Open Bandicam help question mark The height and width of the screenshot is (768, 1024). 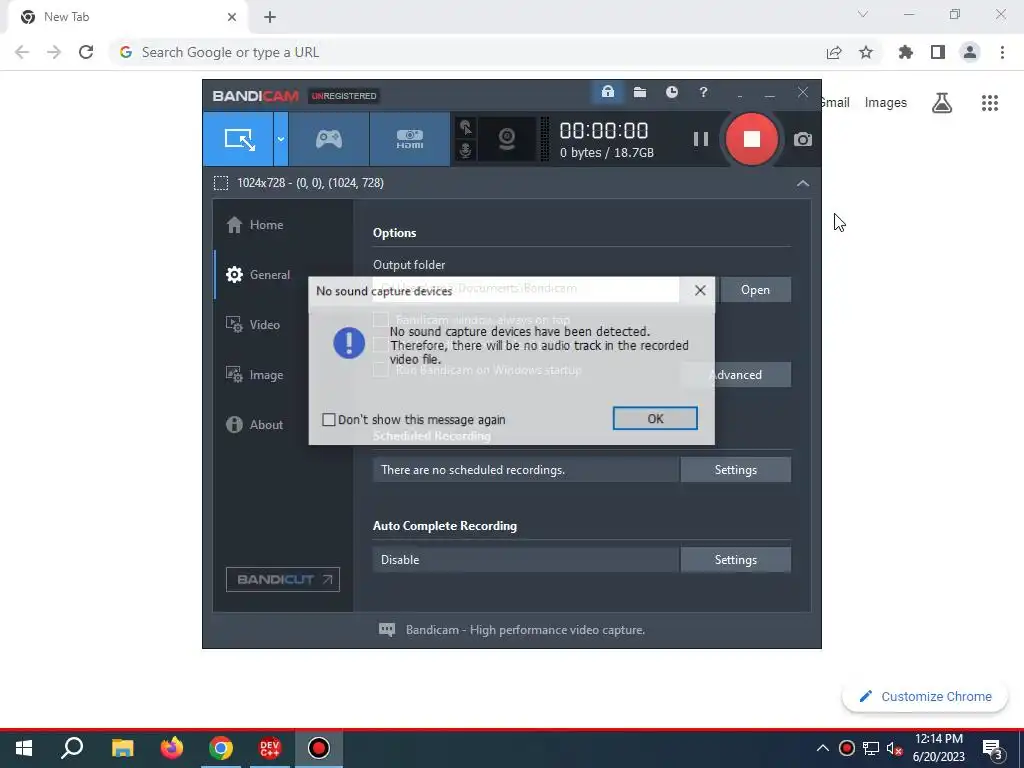[703, 92]
